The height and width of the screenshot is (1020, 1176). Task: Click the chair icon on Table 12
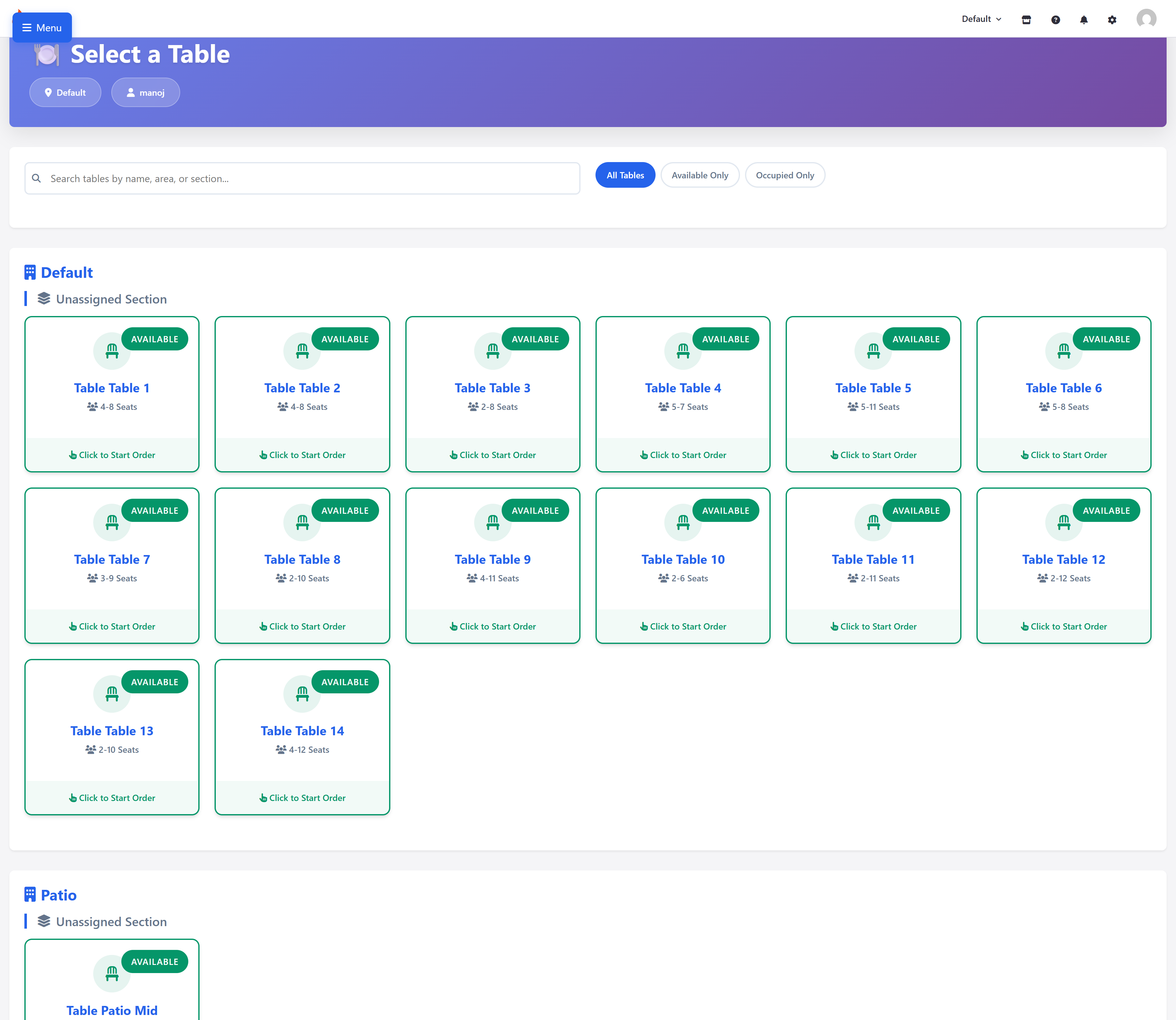[1063, 523]
